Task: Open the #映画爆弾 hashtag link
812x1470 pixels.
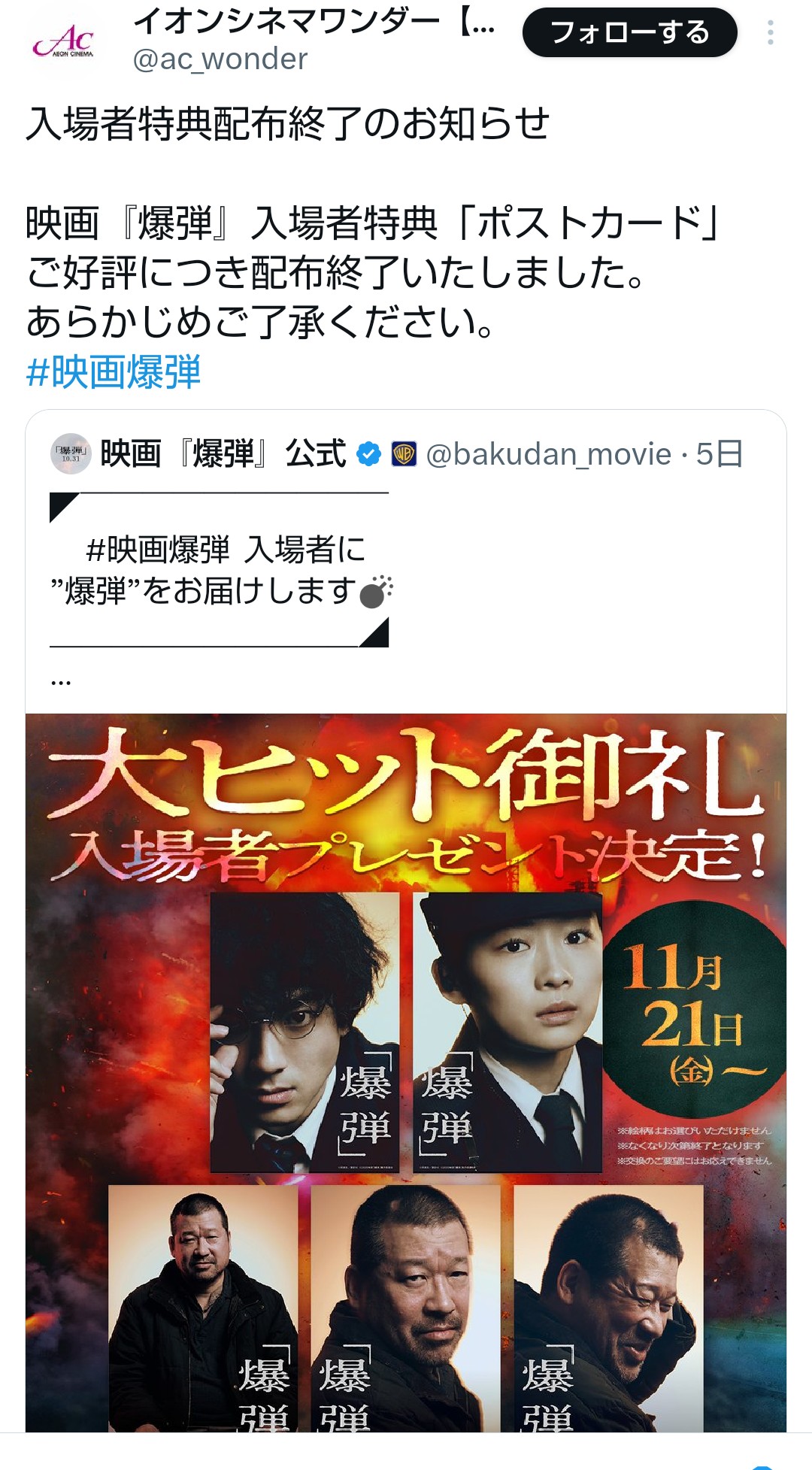Action: coord(114,371)
